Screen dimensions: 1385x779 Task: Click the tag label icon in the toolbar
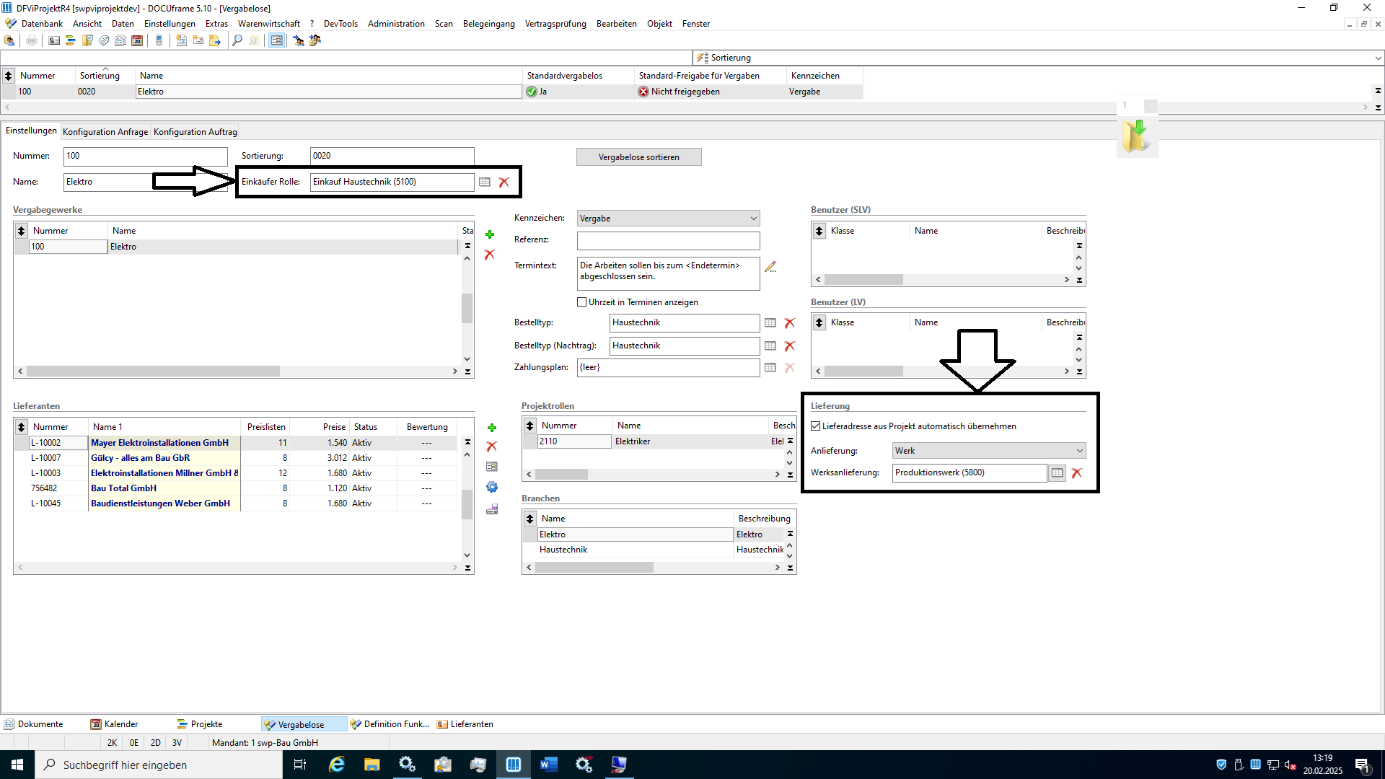click(103, 41)
